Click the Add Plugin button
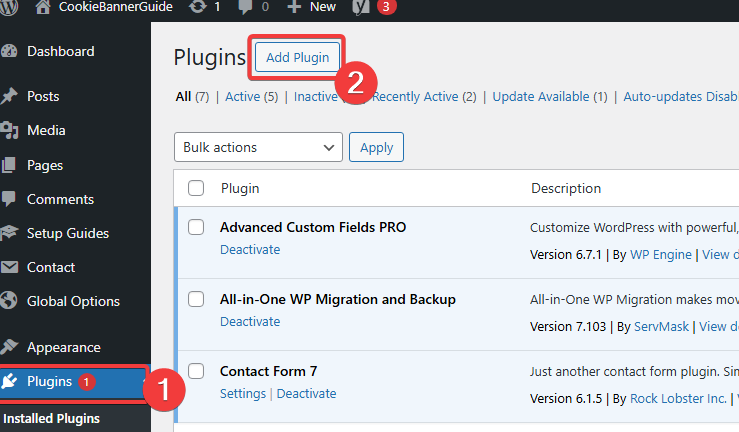This screenshot has height=432, width=739. 297,57
